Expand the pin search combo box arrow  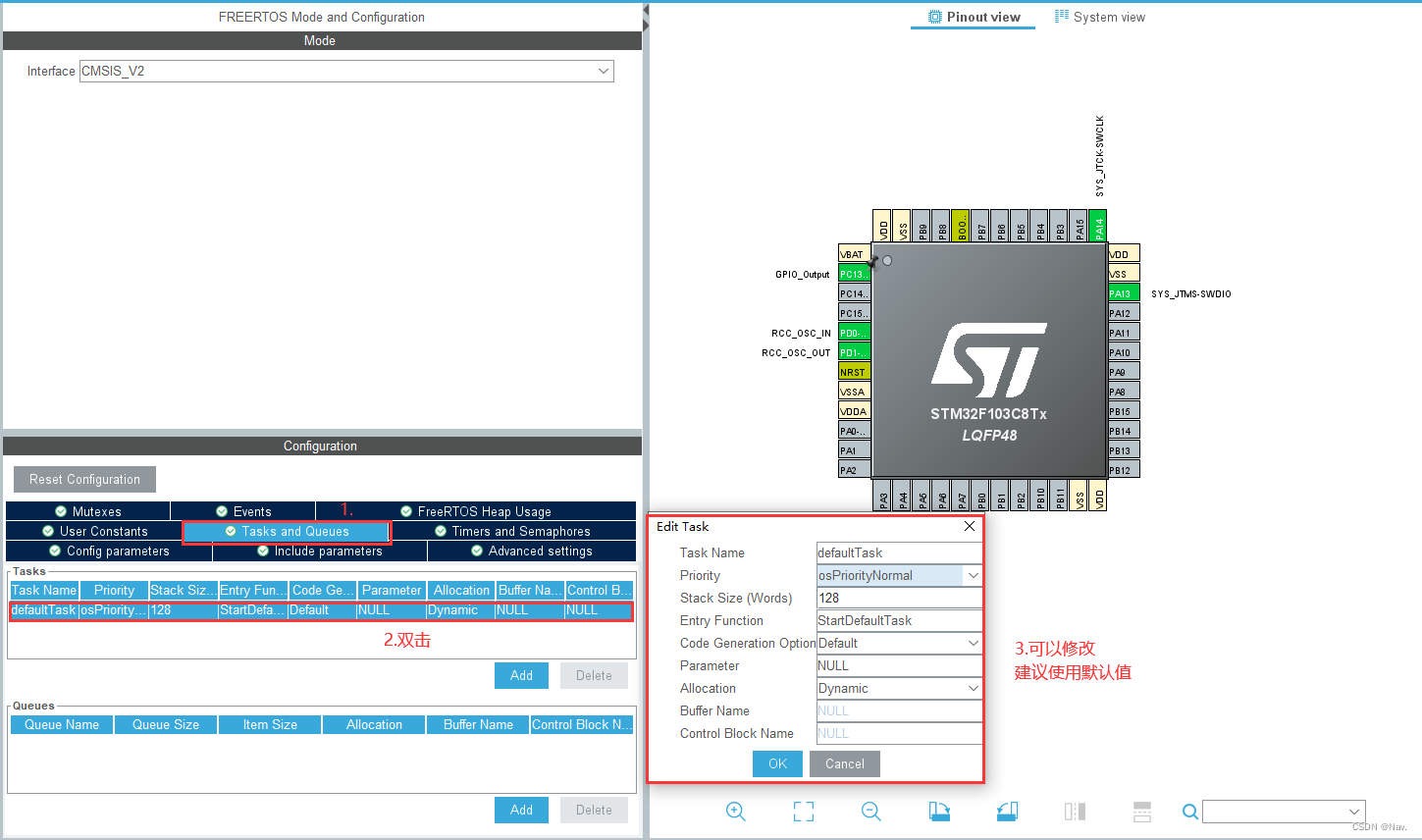click(x=1354, y=812)
